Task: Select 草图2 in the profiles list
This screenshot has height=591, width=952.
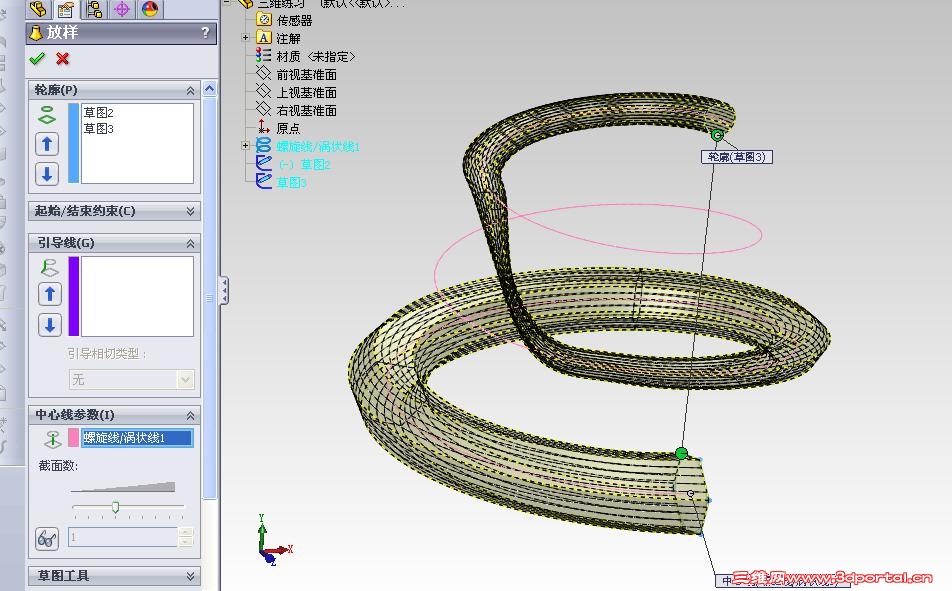Action: click(x=98, y=112)
